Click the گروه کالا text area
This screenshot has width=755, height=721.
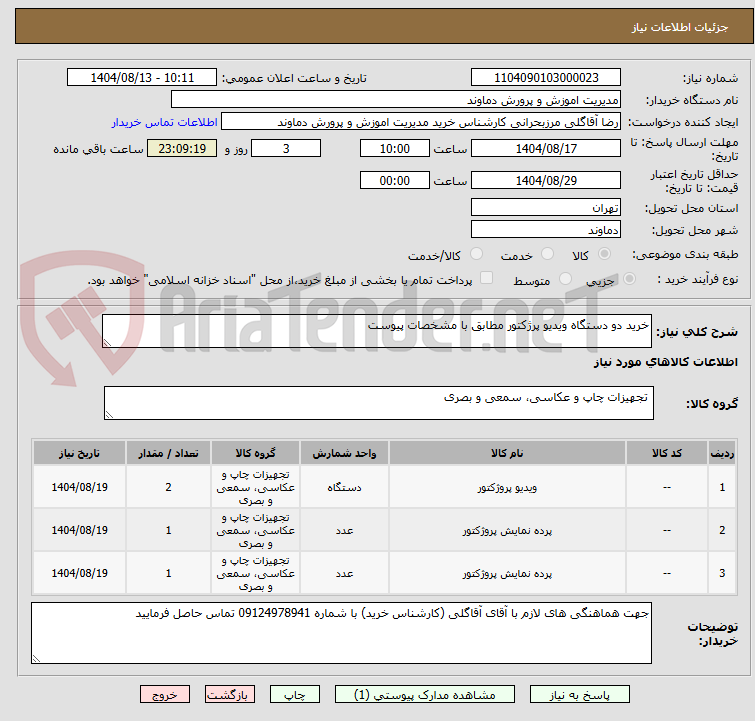378,403
